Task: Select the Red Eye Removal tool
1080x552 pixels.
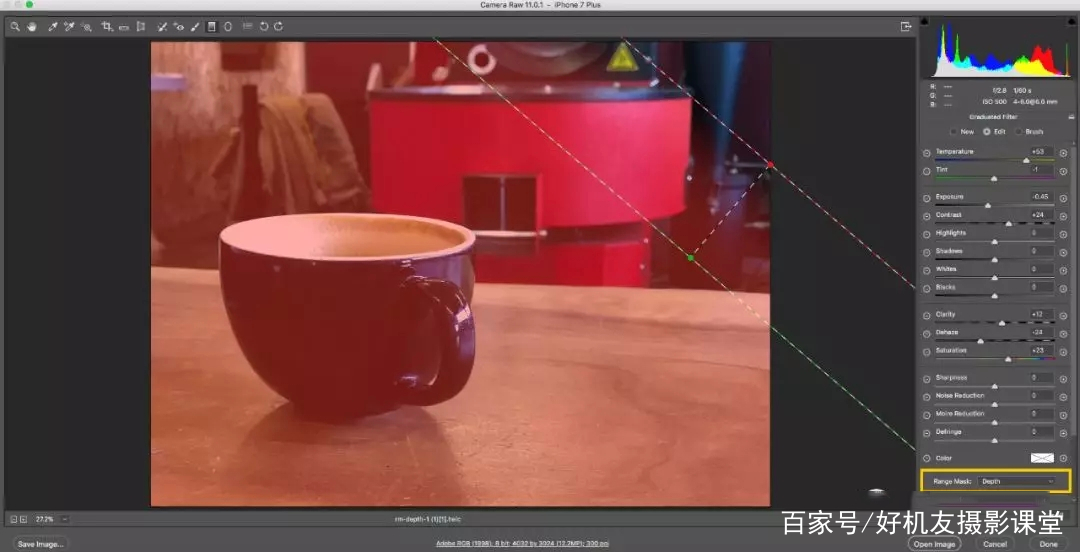Action: click(x=178, y=27)
